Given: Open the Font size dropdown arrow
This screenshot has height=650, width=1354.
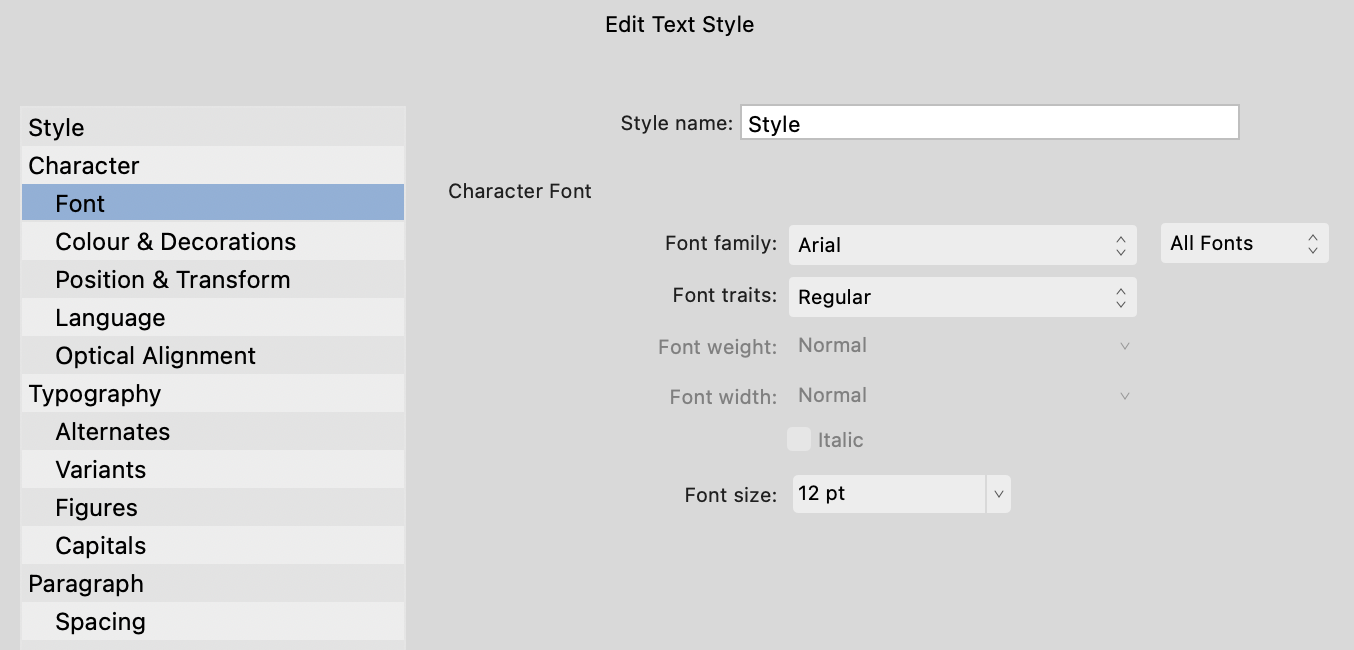Looking at the screenshot, I should [x=998, y=493].
